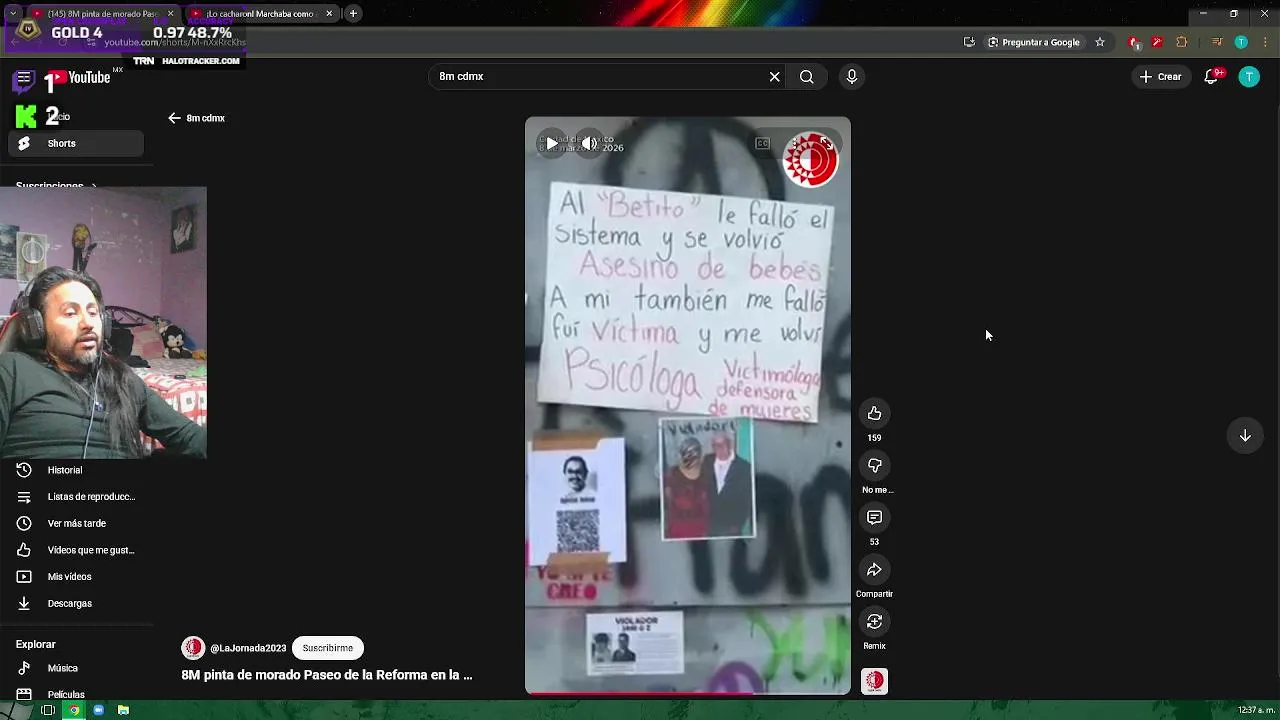Share this Short via Compartir

point(874,570)
